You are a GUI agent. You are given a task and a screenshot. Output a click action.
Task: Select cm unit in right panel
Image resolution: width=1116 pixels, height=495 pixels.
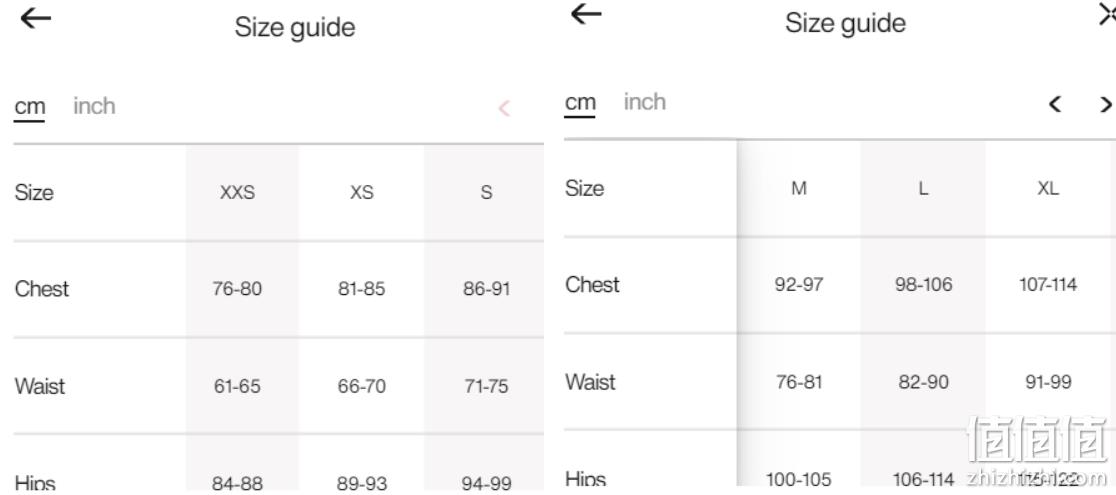(580, 103)
